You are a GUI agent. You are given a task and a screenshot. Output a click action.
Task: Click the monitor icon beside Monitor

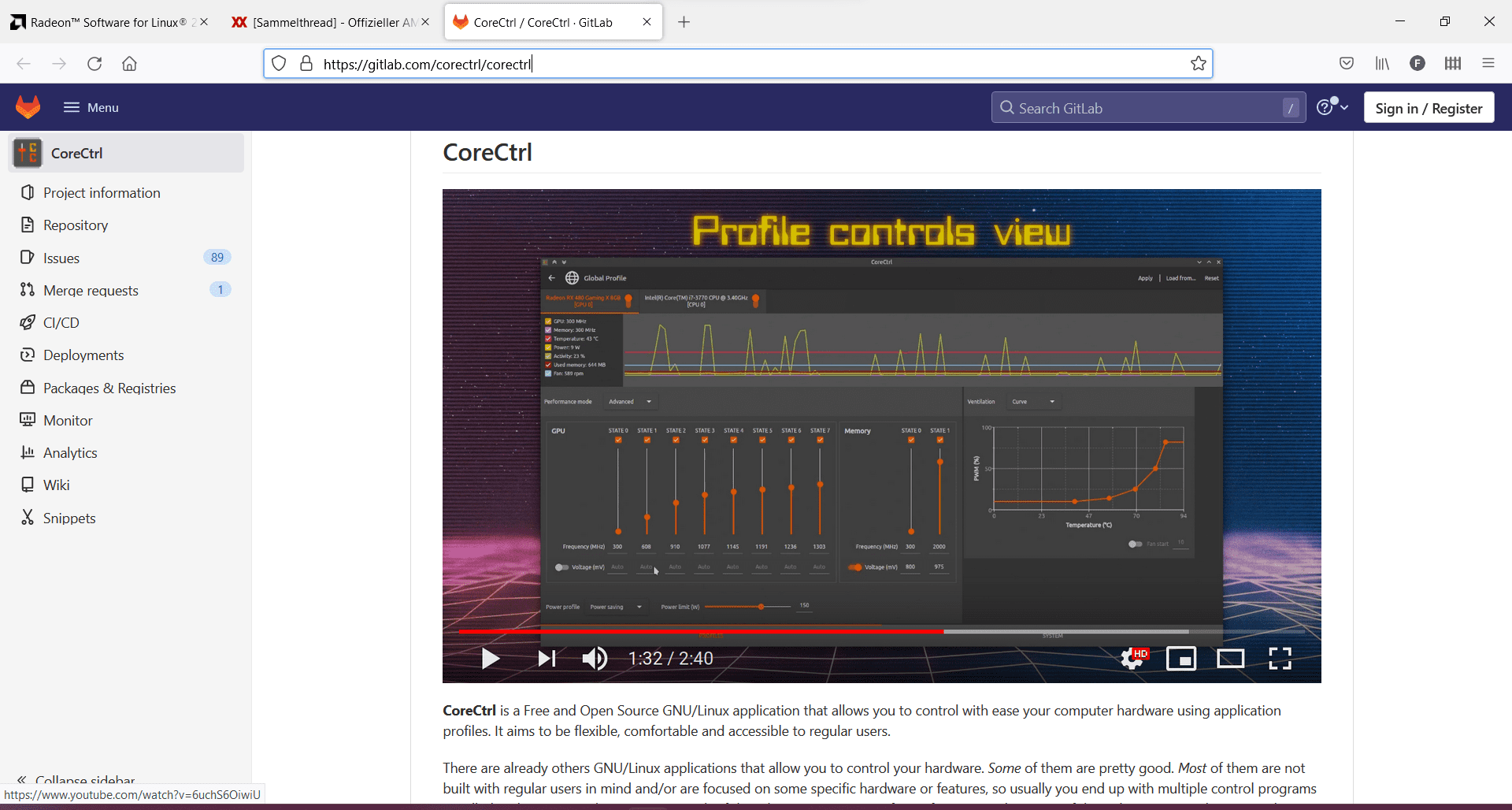(28, 420)
